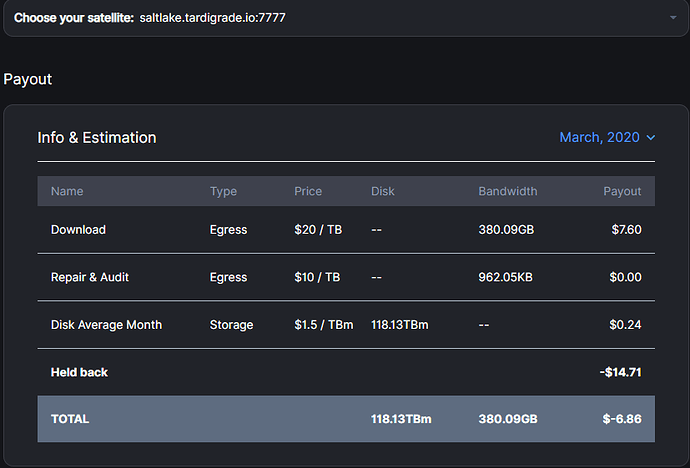Select the Disk Average Month row
690x468 pixels.
[106, 325]
